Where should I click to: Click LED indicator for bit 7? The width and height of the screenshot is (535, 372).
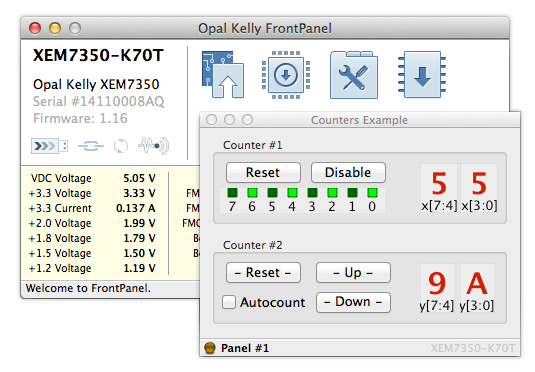point(232,193)
